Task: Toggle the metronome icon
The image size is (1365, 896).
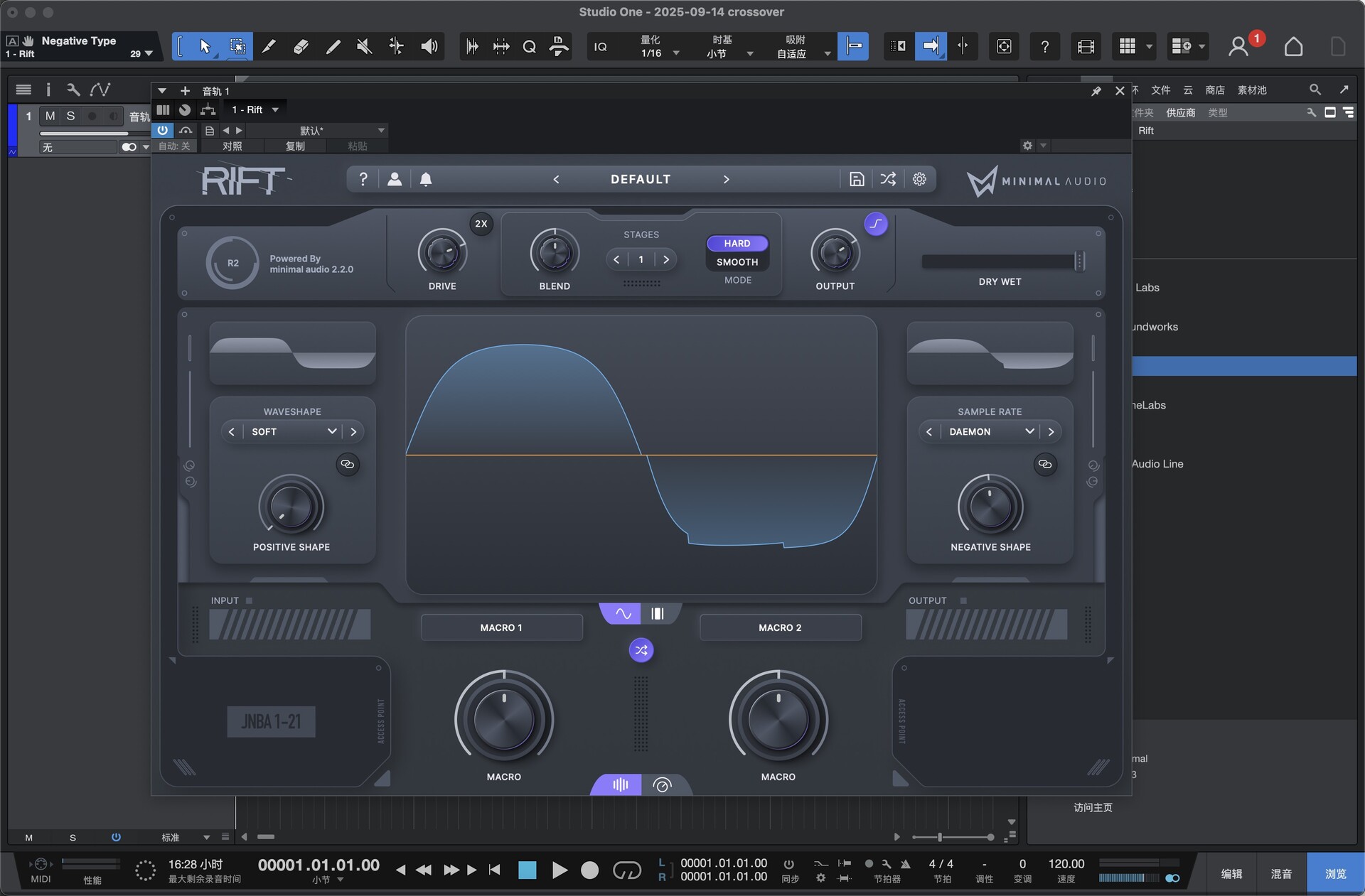Action: (x=906, y=864)
